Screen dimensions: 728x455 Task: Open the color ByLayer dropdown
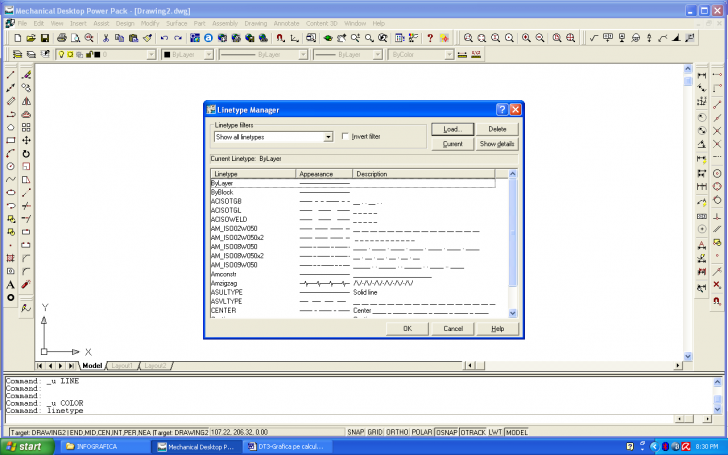tap(209, 55)
